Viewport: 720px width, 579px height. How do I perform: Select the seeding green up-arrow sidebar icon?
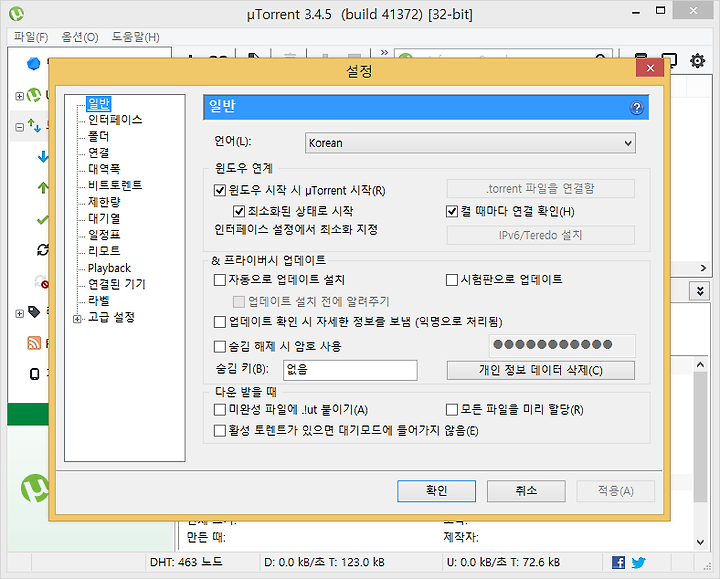[x=43, y=187]
